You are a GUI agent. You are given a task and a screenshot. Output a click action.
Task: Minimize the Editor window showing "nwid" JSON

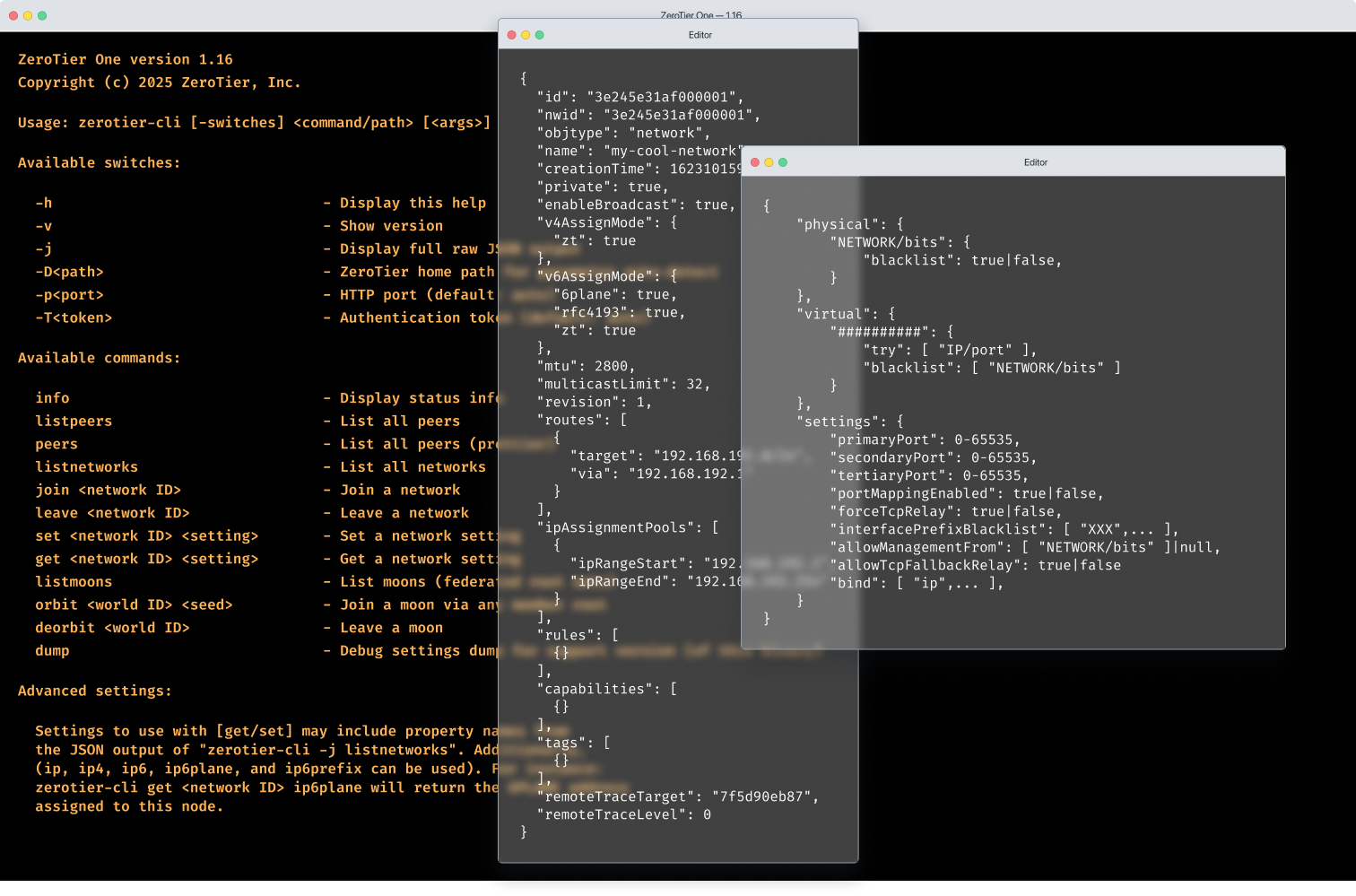coord(526,35)
